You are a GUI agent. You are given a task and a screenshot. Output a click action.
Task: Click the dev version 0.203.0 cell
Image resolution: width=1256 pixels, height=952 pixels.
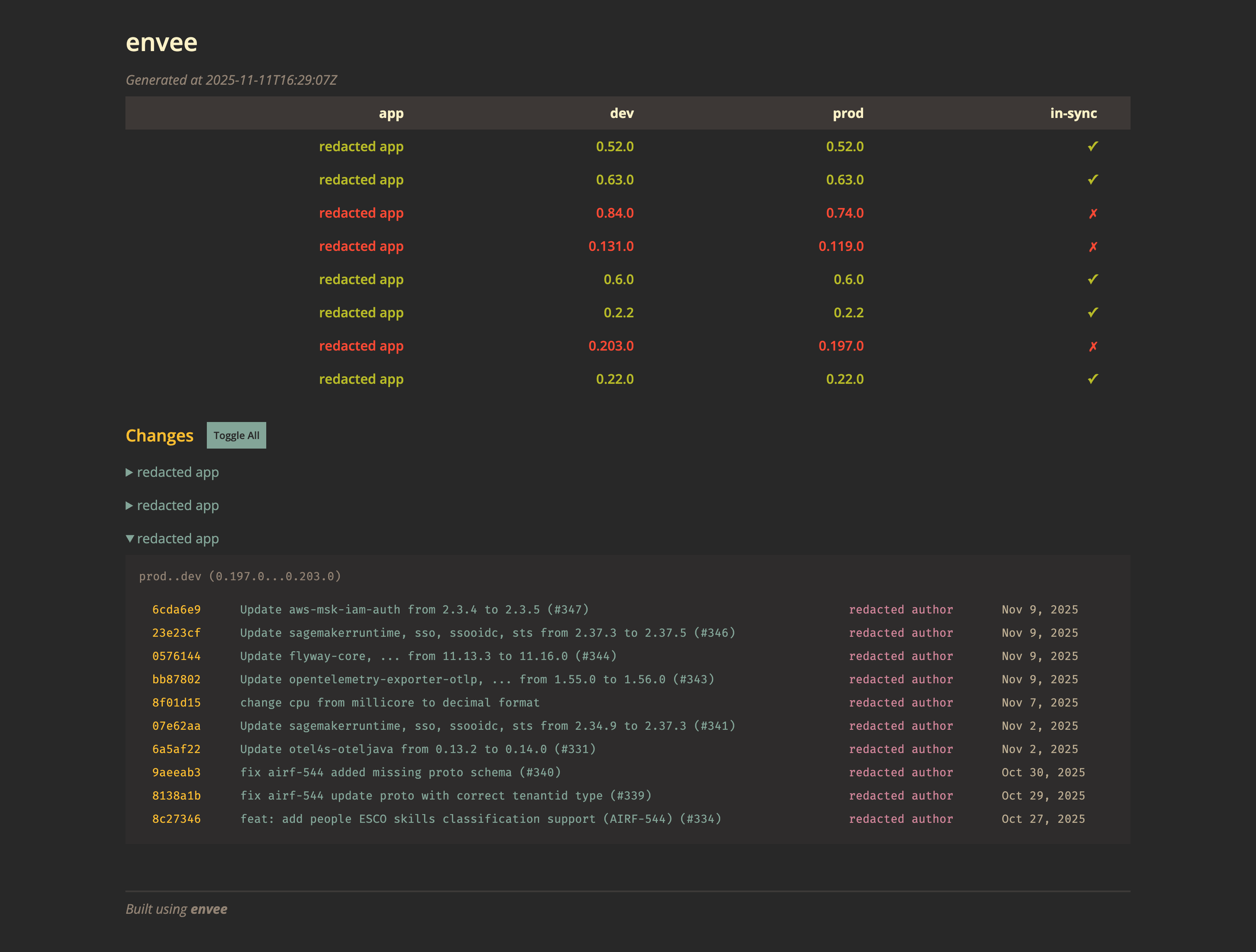point(611,346)
